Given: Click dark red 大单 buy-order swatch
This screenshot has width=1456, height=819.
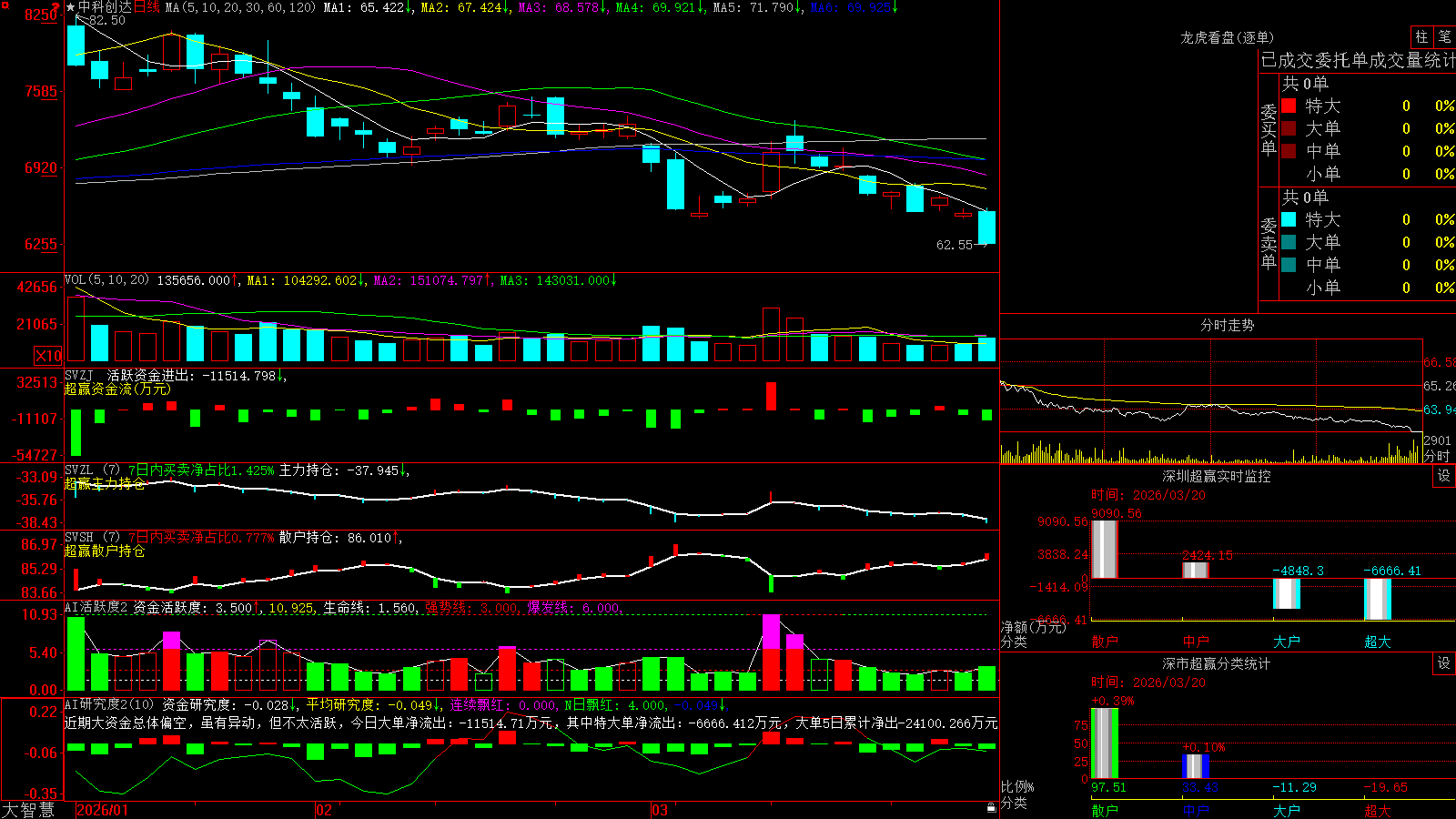Looking at the screenshot, I should tap(1289, 128).
